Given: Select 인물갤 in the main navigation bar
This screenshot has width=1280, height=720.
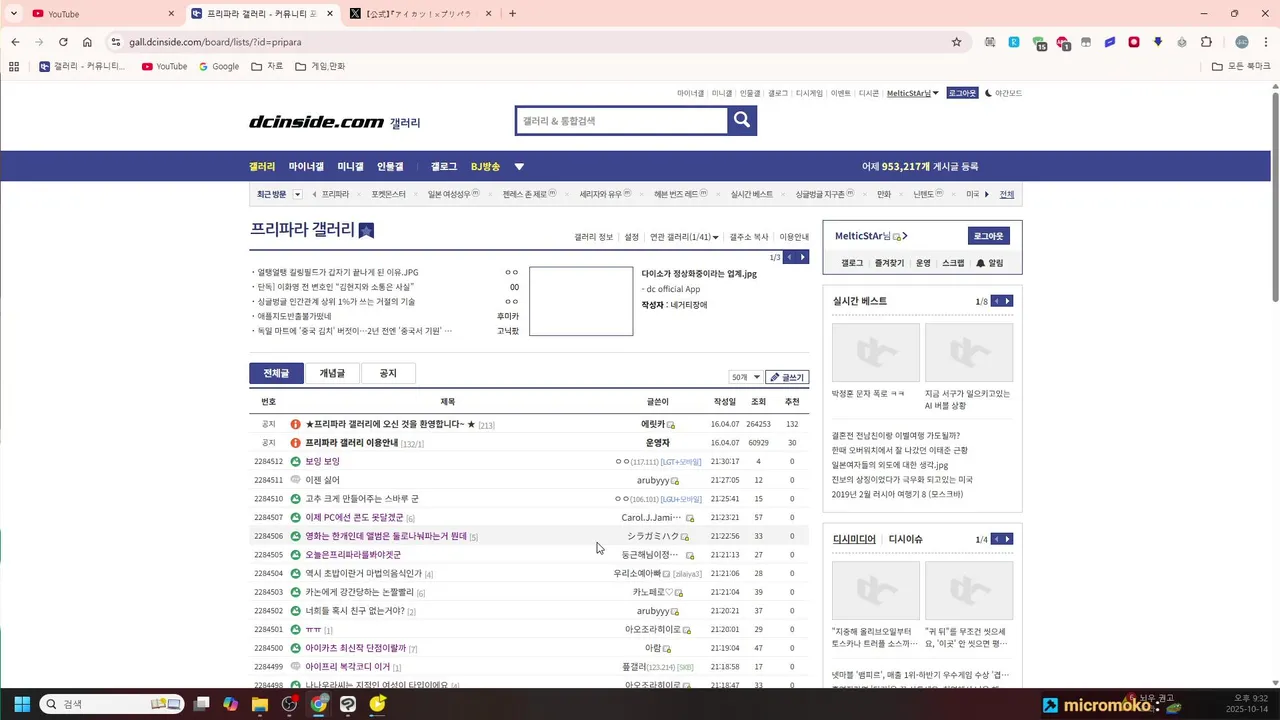Looking at the screenshot, I should point(390,167).
